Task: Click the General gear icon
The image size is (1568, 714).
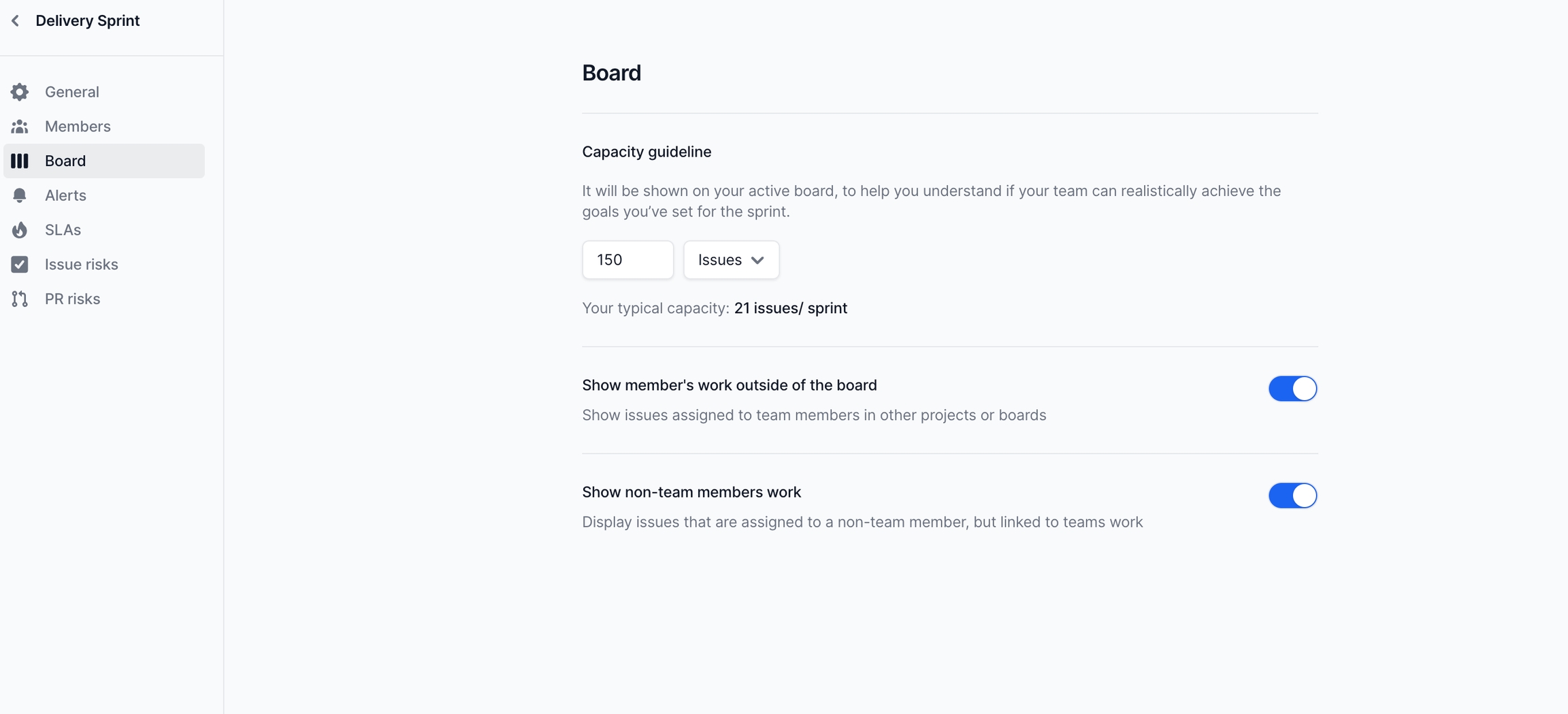Action: coord(20,92)
